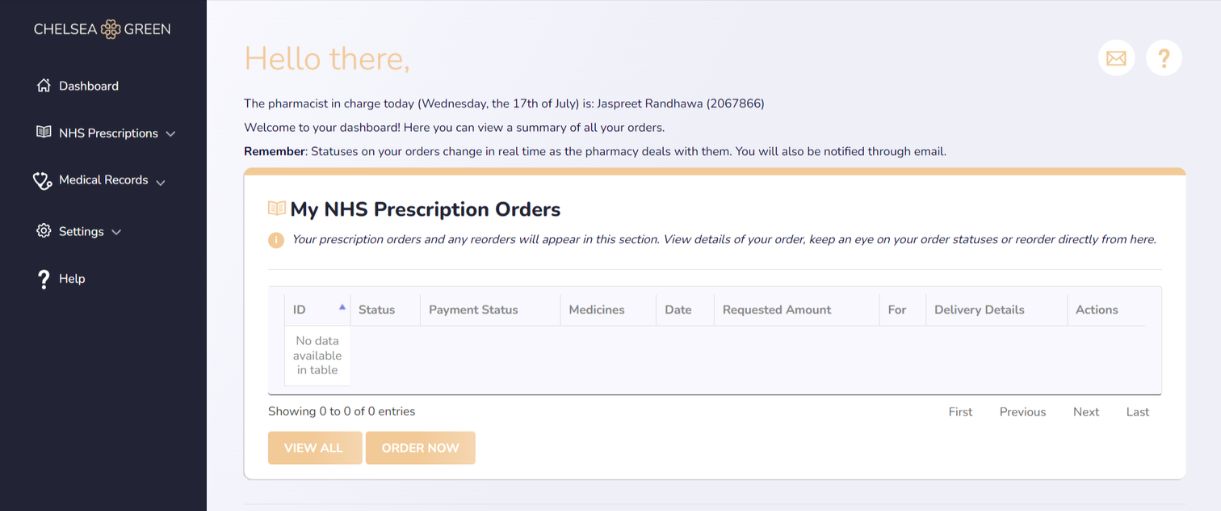This screenshot has width=1221, height=511.
Task: Click the VIEW ALL button
Action: point(314,448)
